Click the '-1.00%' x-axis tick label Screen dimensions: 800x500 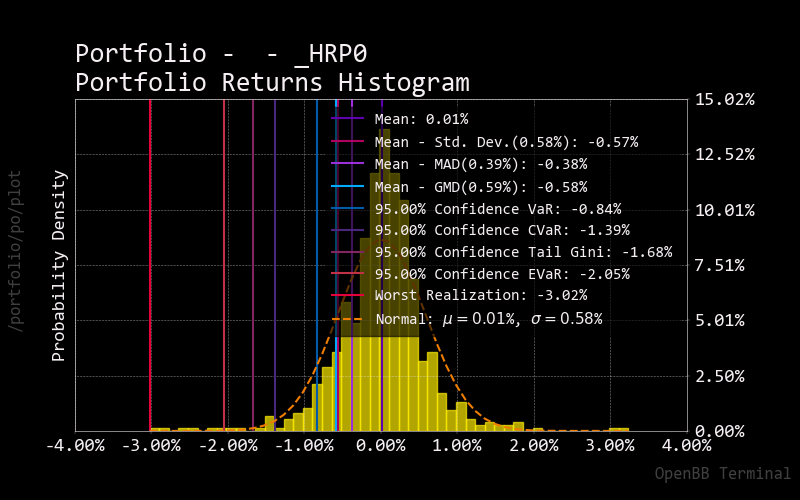click(305, 446)
